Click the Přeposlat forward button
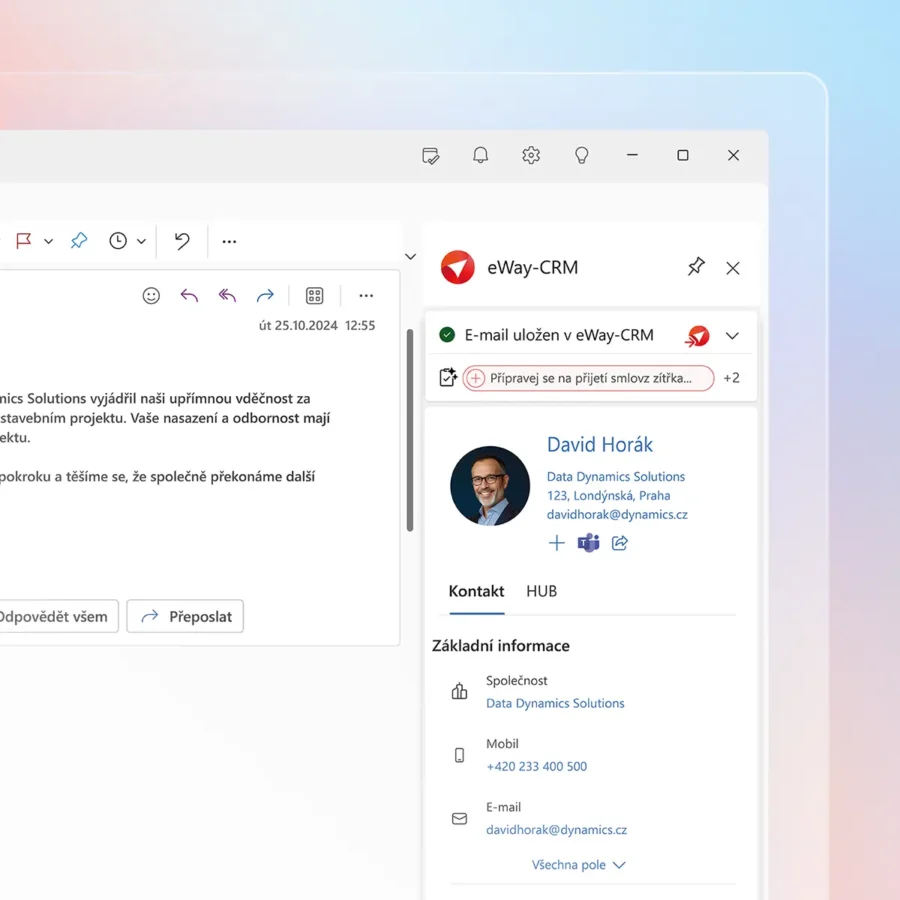Screen dimensions: 900x900 pyautogui.click(x=185, y=616)
